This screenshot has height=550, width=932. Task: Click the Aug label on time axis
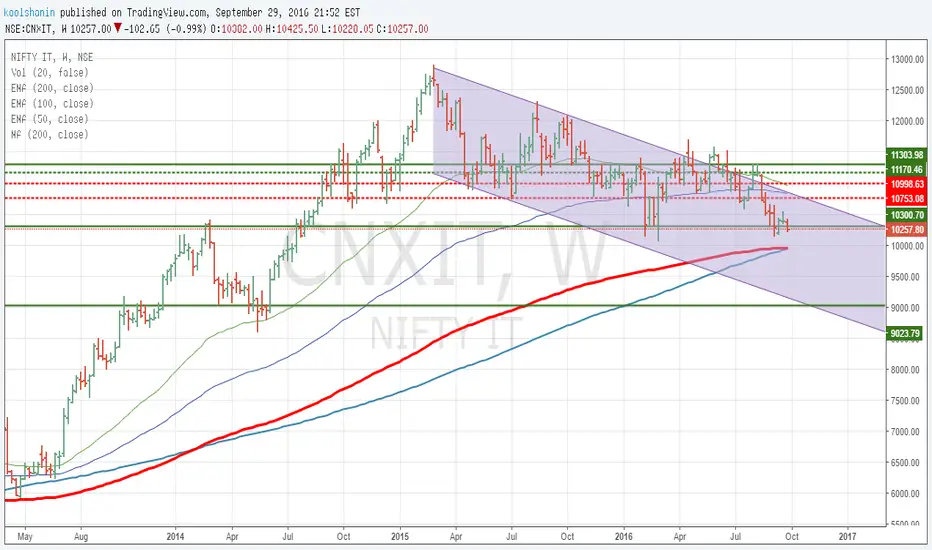pos(81,536)
